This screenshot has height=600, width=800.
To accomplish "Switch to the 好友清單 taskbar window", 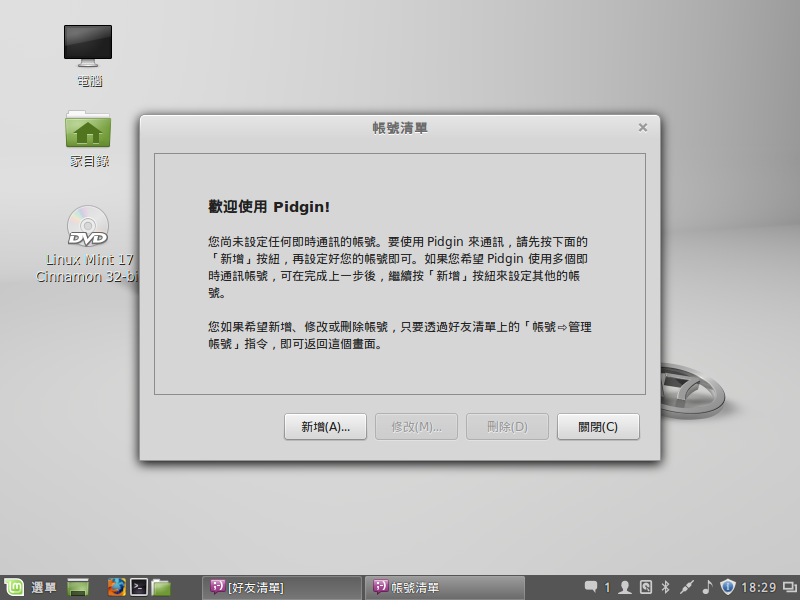I will click(x=281, y=587).
